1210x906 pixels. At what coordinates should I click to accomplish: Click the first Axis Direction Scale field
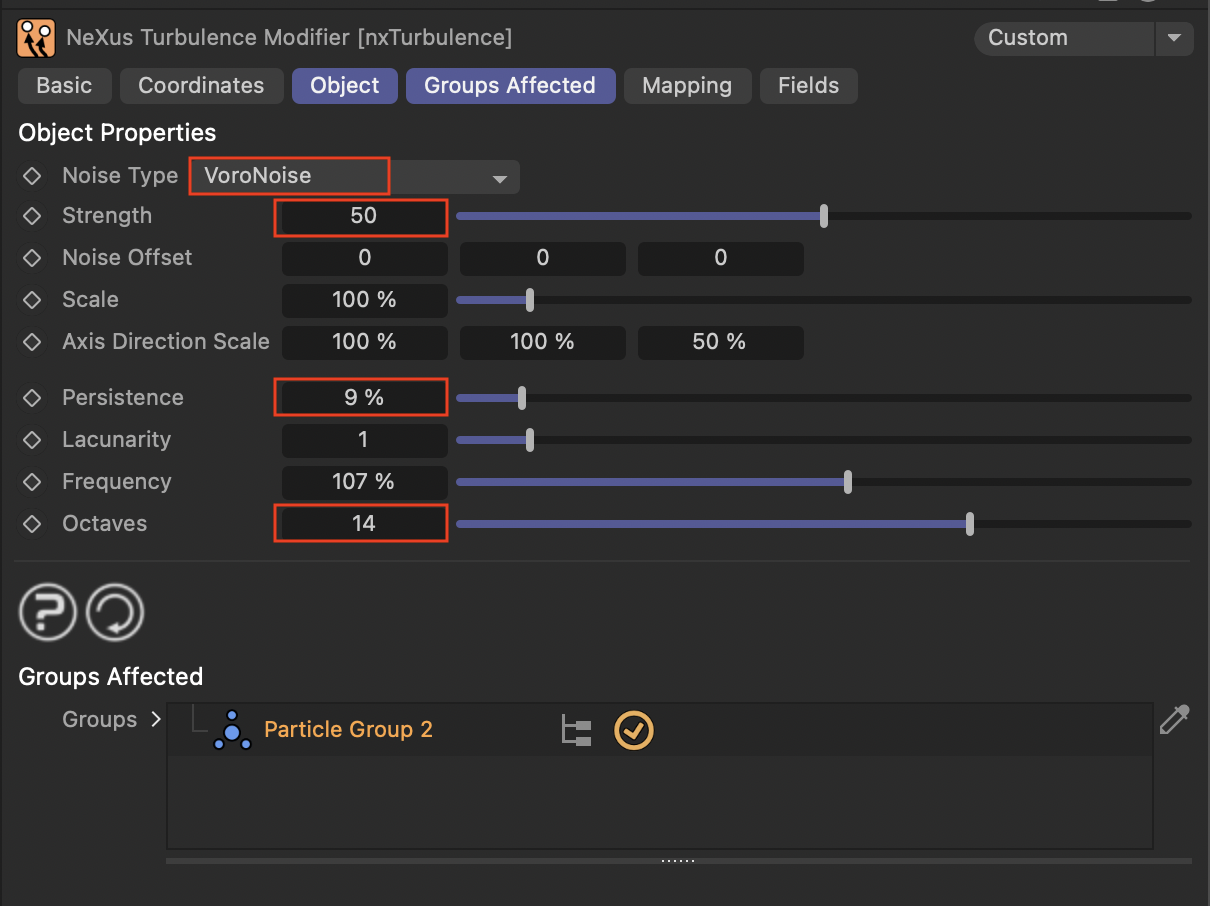pyautogui.click(x=364, y=342)
